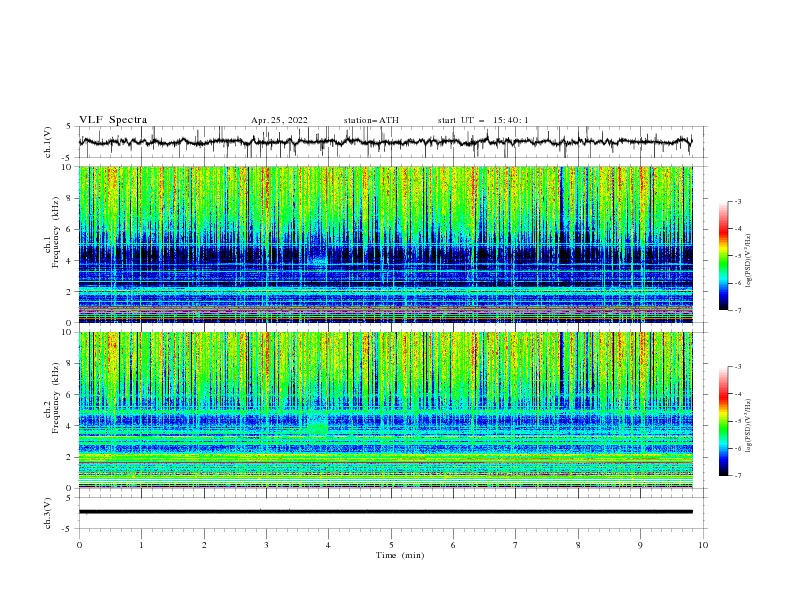This screenshot has width=792, height=612.
Task: Click the "2" tick on the time axis
Action: [x=204, y=545]
